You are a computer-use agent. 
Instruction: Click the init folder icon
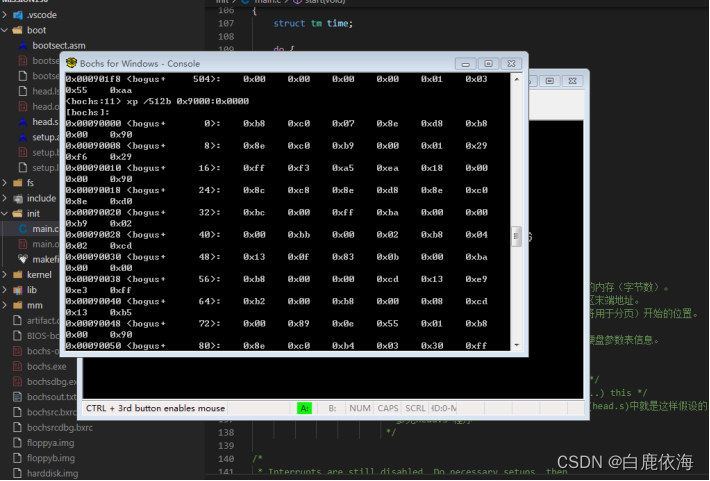tap(18, 214)
